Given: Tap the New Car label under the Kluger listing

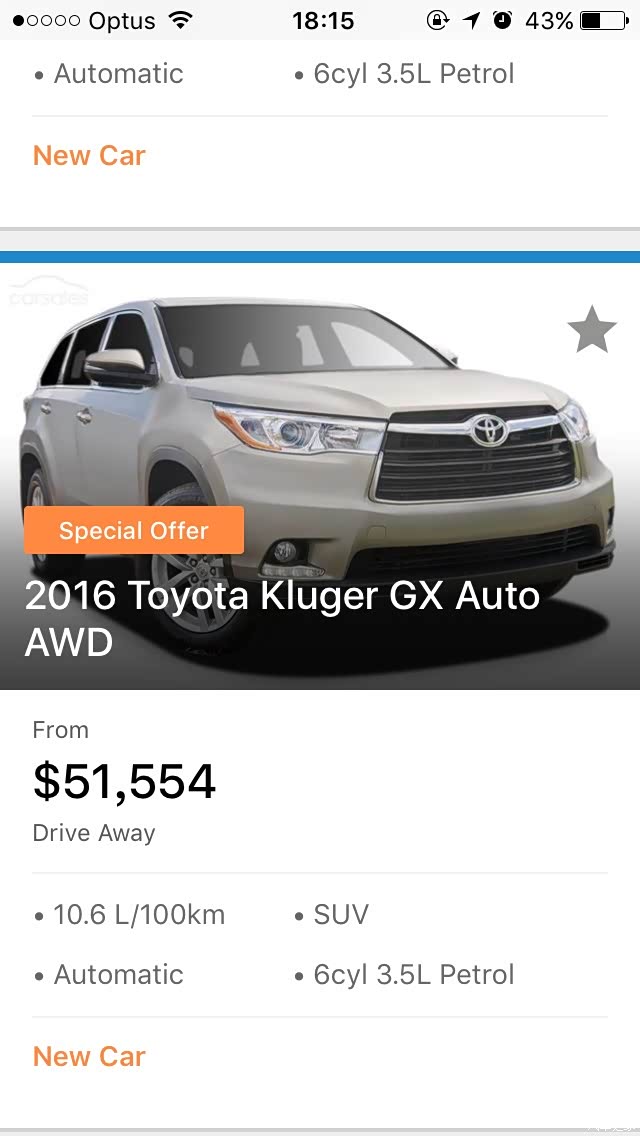Looking at the screenshot, I should pyautogui.click(x=89, y=1056).
